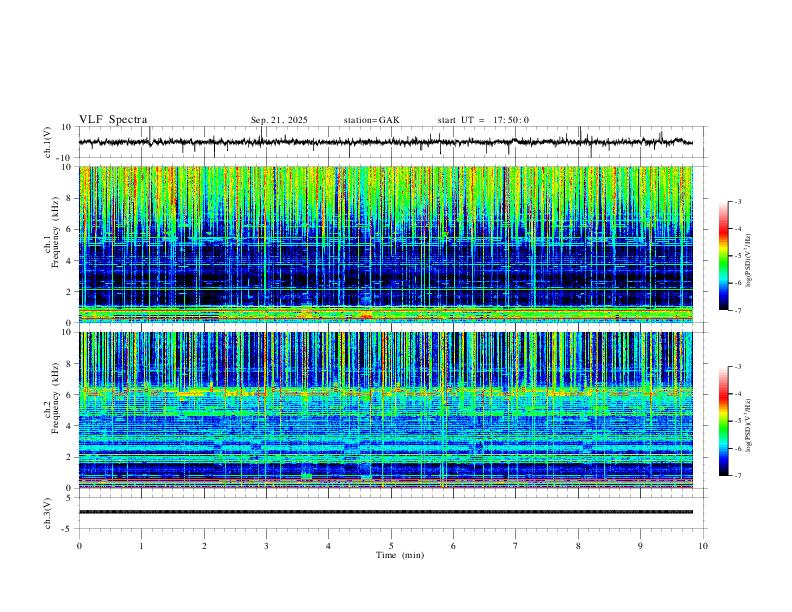Click the "2" kHz tick on ch.2 frequency axis

coord(69,457)
